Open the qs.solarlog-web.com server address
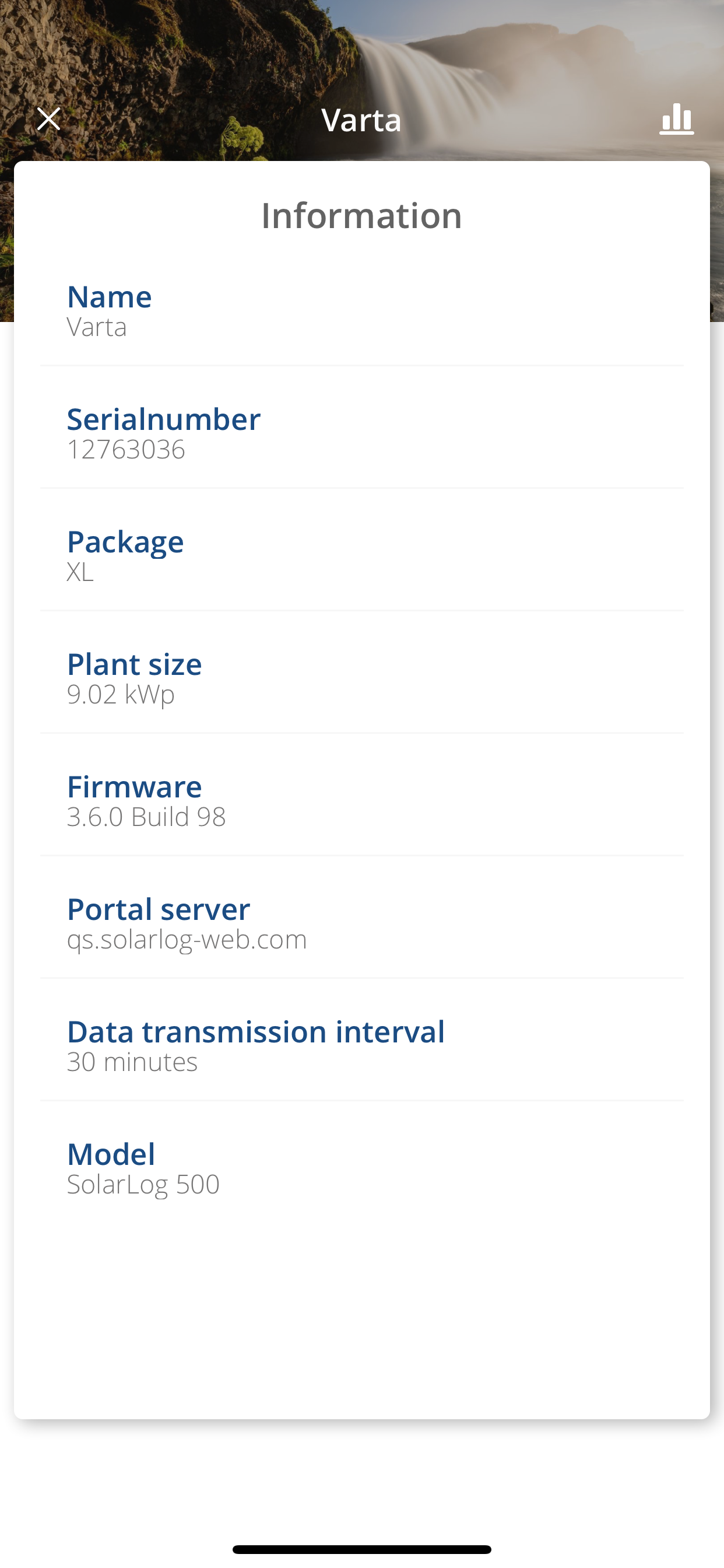This screenshot has width=724, height=1568. point(187,940)
